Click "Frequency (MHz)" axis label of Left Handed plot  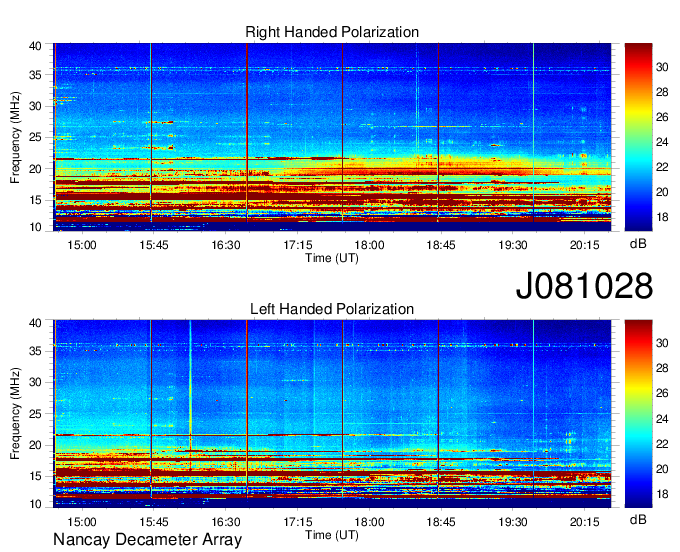click(15, 414)
